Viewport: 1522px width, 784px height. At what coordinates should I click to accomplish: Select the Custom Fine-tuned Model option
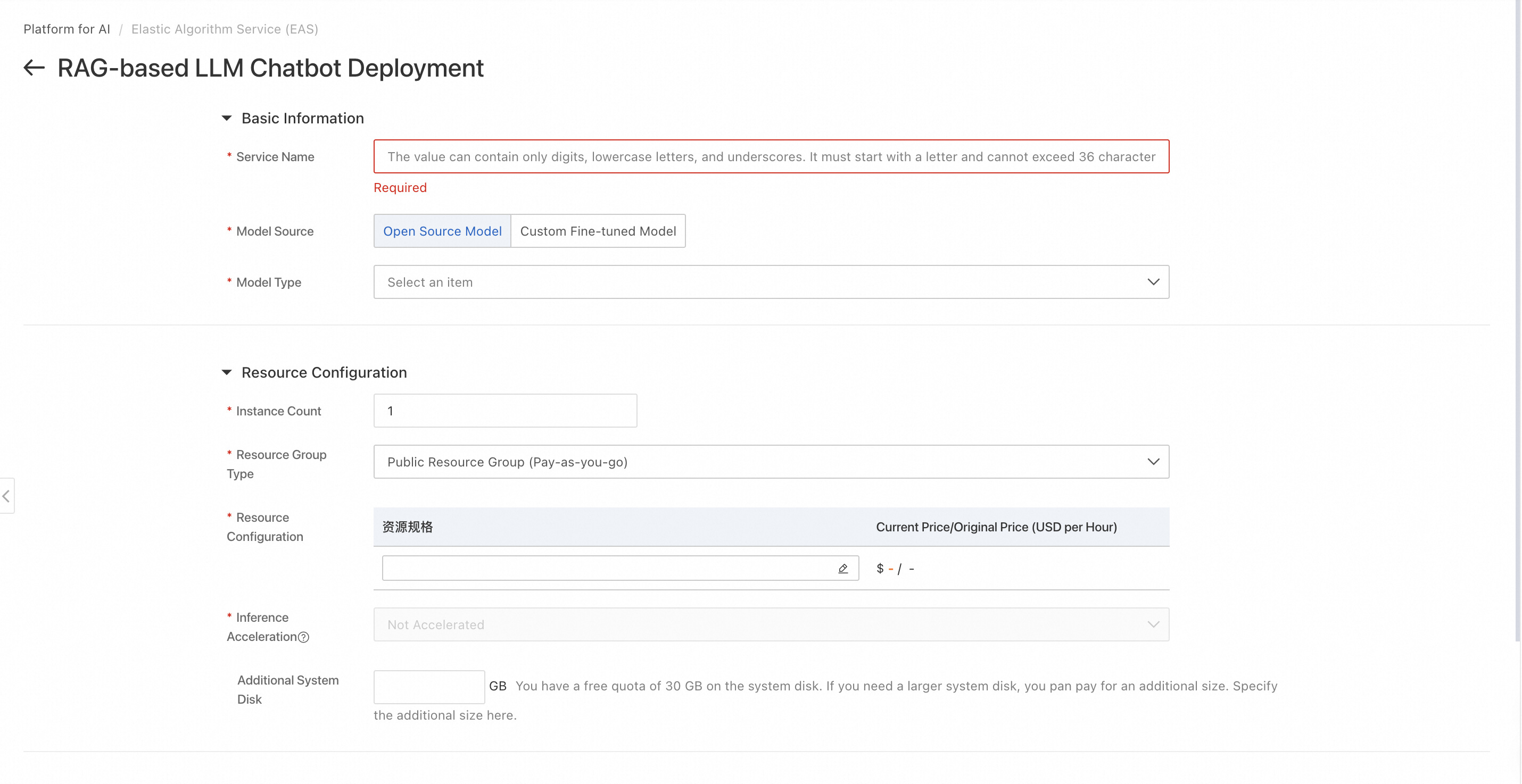click(x=598, y=231)
